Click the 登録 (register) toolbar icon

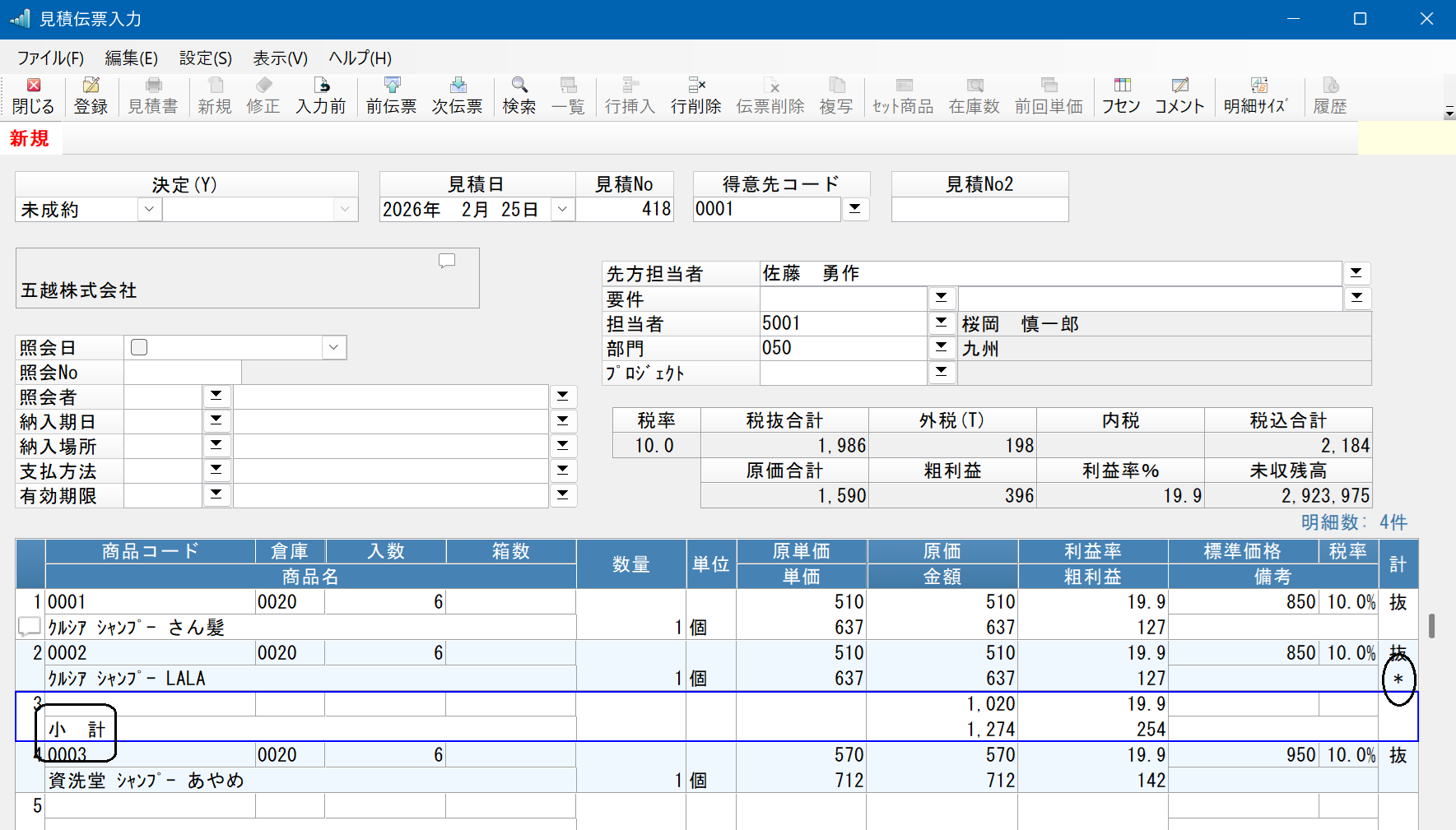pyautogui.click(x=91, y=96)
